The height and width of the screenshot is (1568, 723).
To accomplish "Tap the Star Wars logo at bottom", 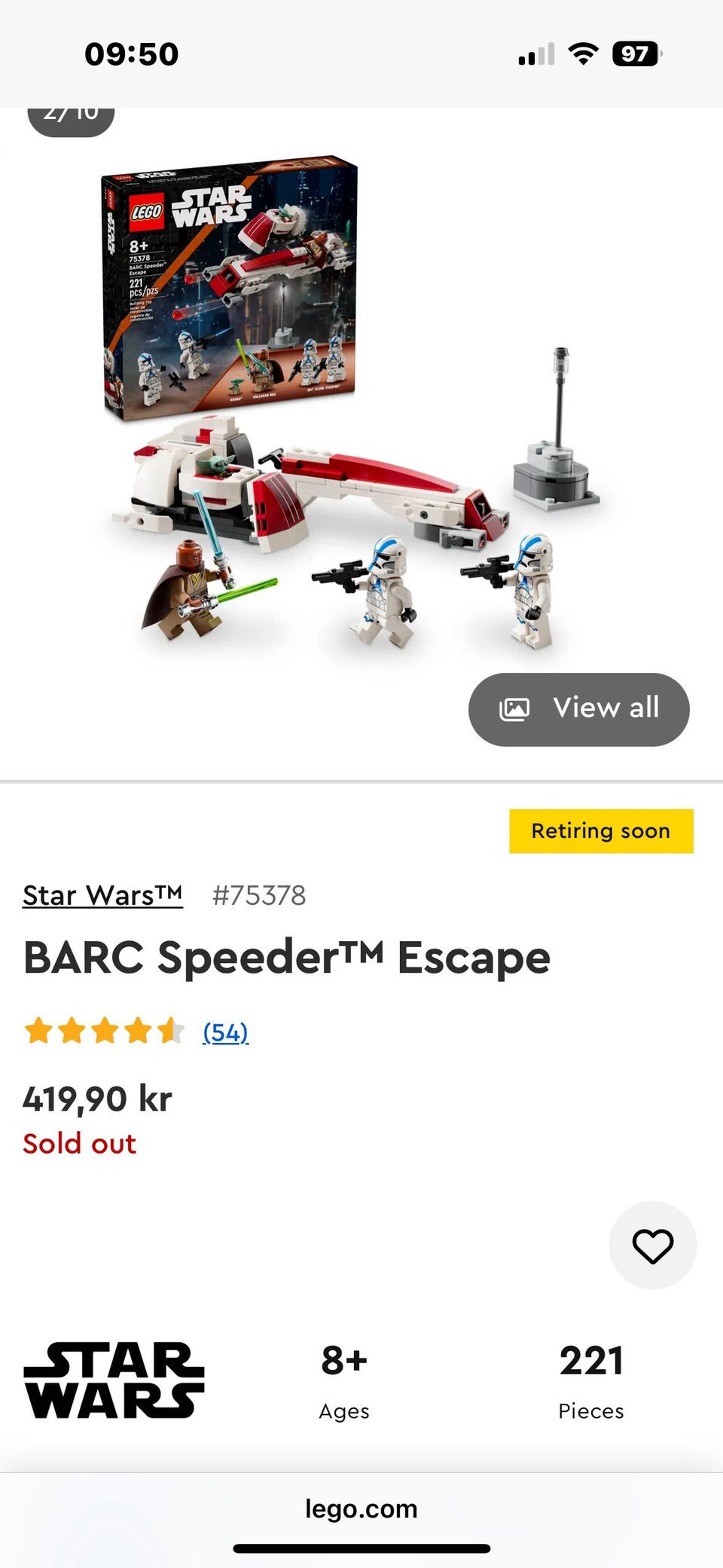I will click(x=114, y=1380).
